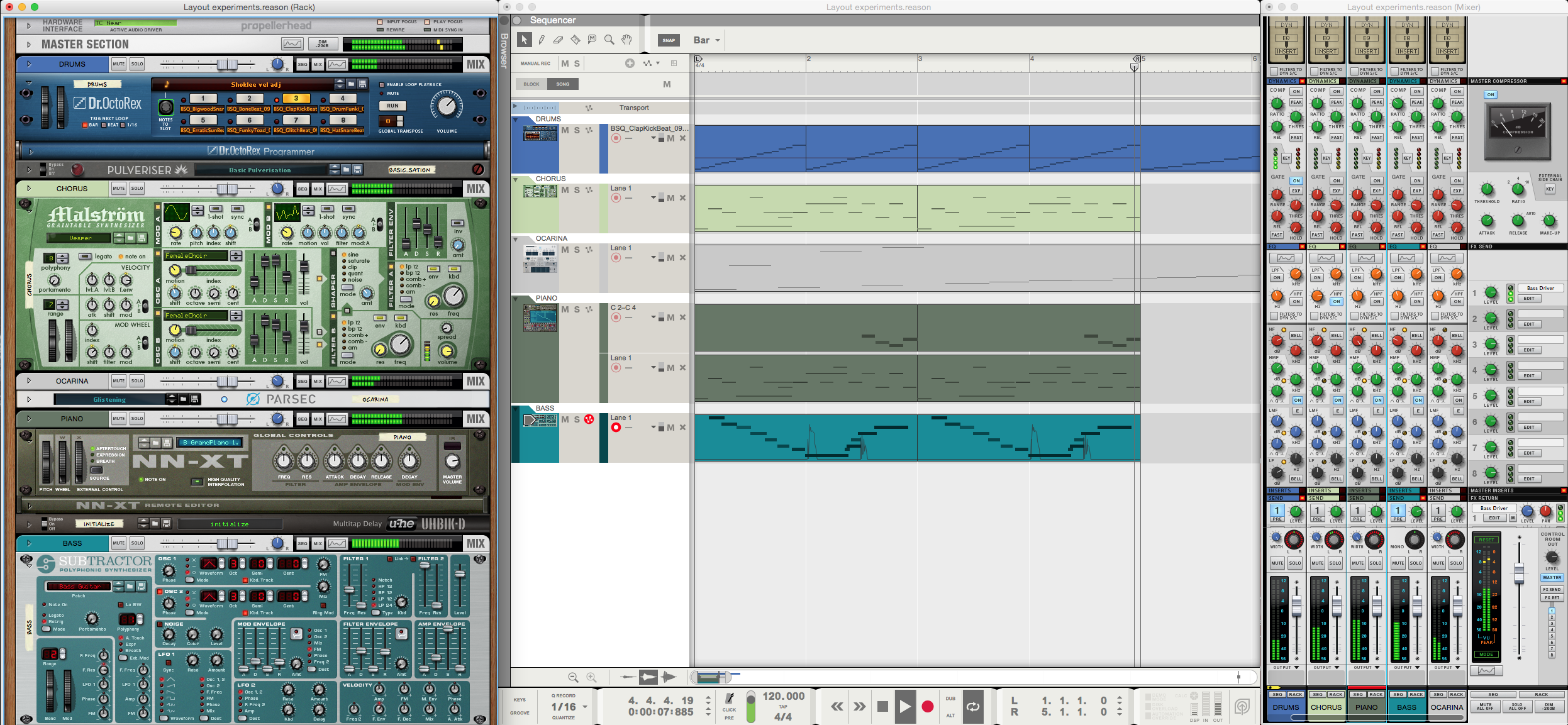
Task: Select the CHORUS channel label in mixer
Action: 1326,707
